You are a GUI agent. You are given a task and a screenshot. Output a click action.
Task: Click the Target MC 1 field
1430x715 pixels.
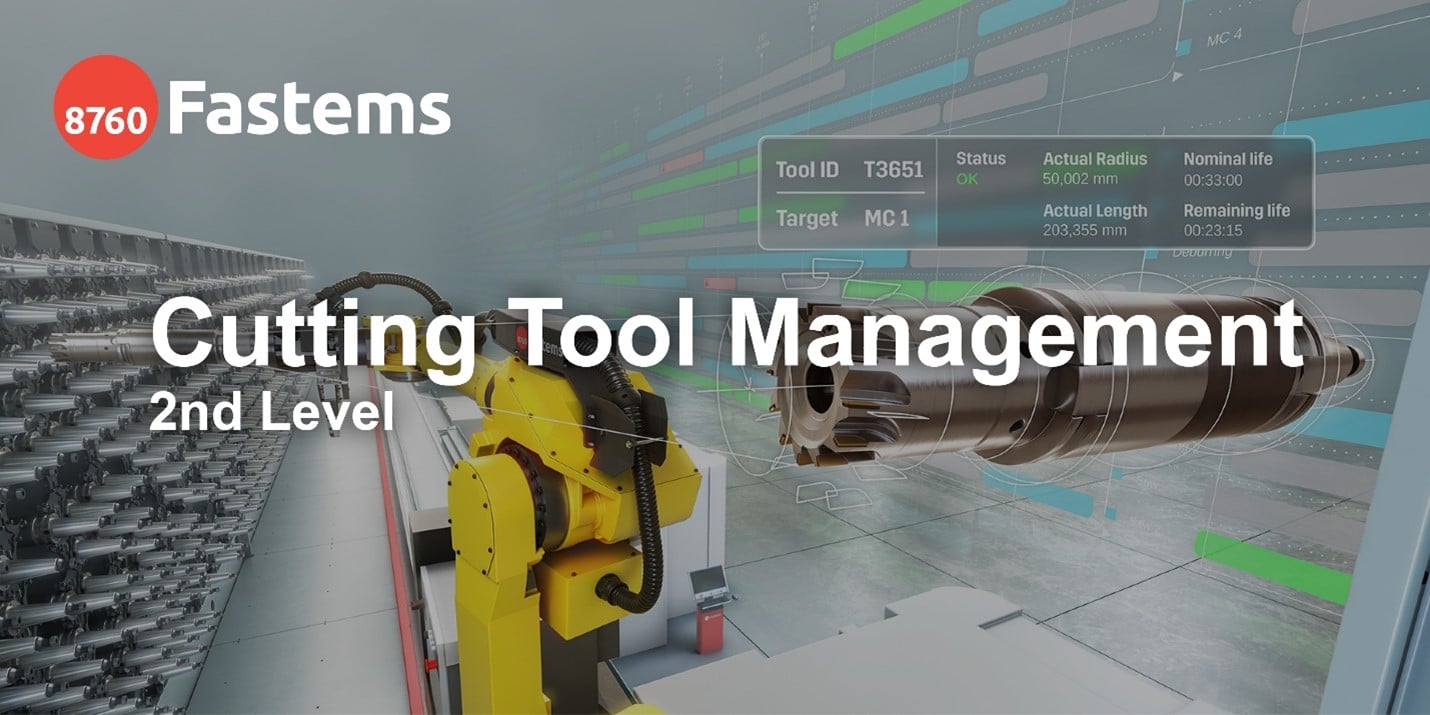(x=886, y=218)
